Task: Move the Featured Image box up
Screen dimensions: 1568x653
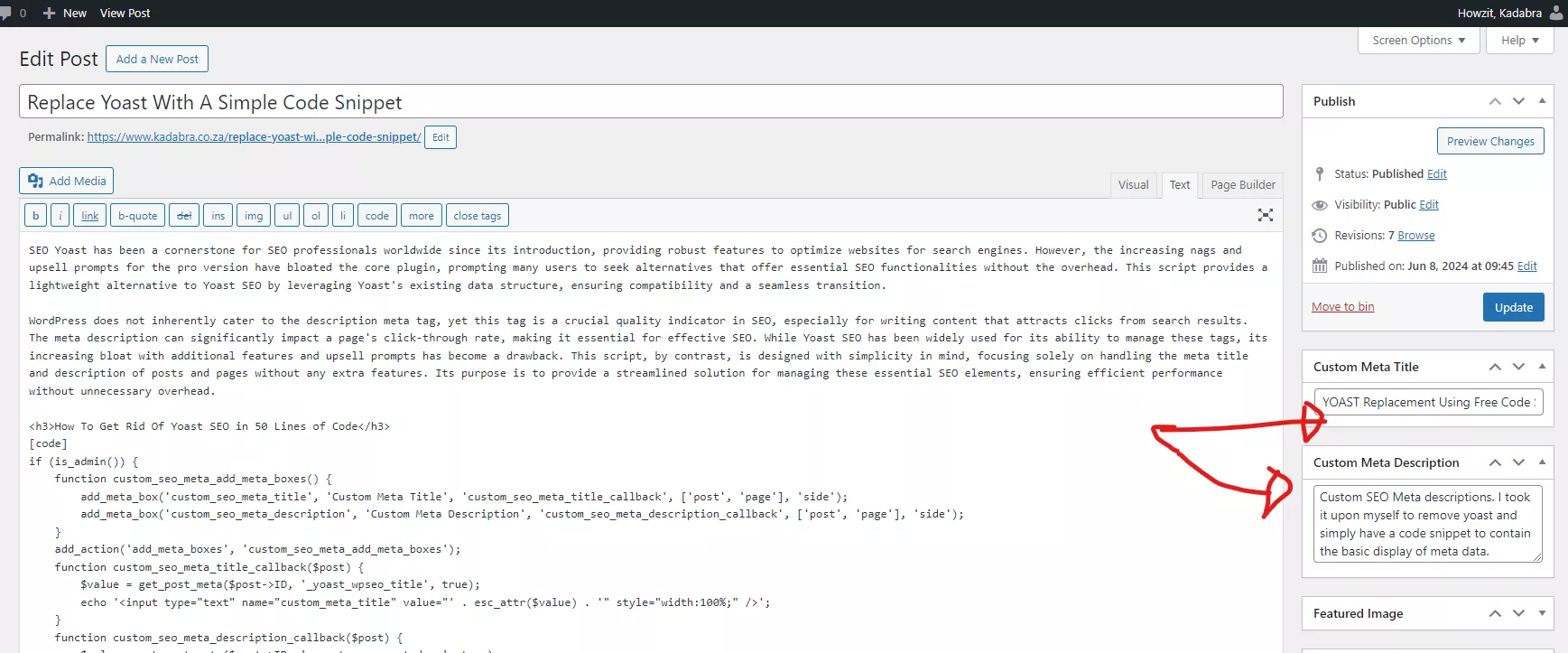Action: pyautogui.click(x=1495, y=613)
